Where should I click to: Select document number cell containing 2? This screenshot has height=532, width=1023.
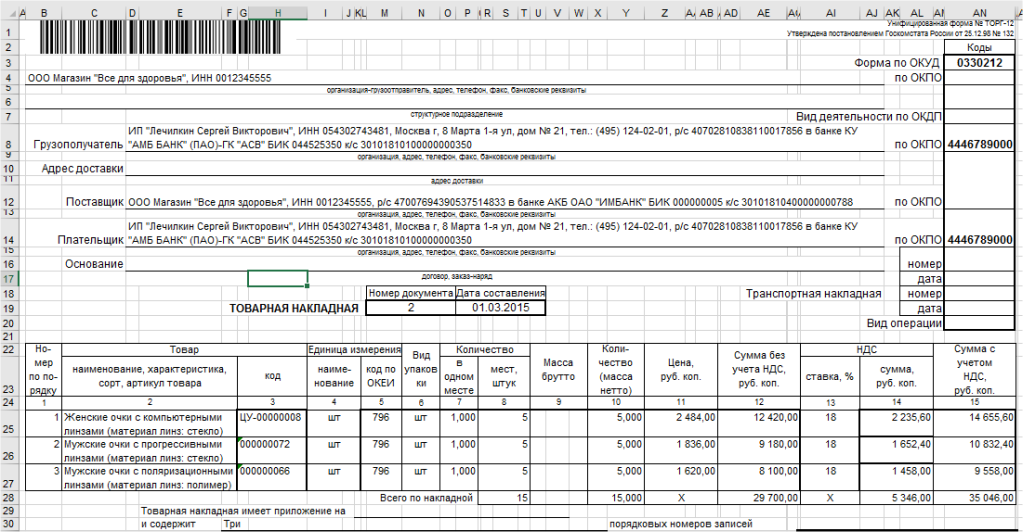pyautogui.click(x=410, y=307)
